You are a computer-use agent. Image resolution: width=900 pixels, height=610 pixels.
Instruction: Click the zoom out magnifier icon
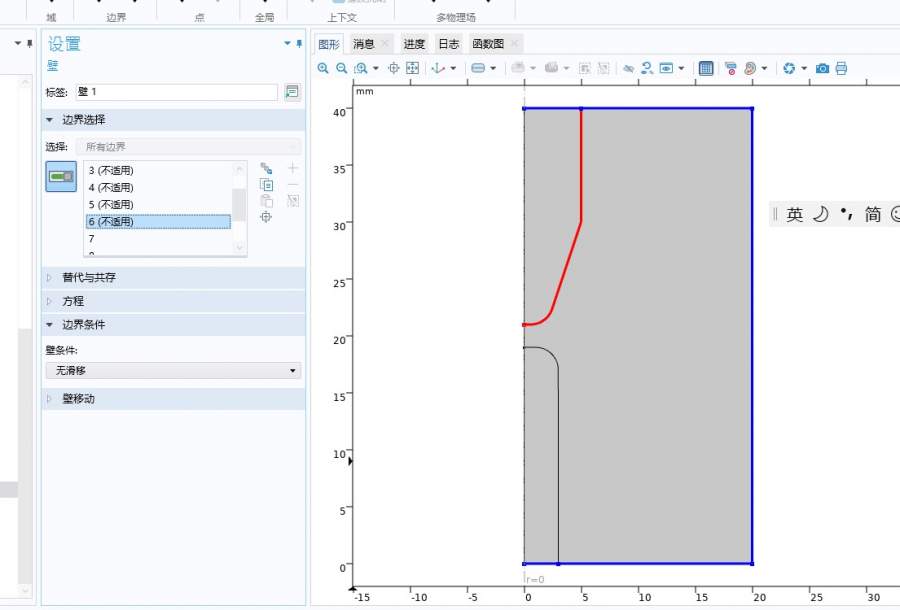pyautogui.click(x=341, y=68)
